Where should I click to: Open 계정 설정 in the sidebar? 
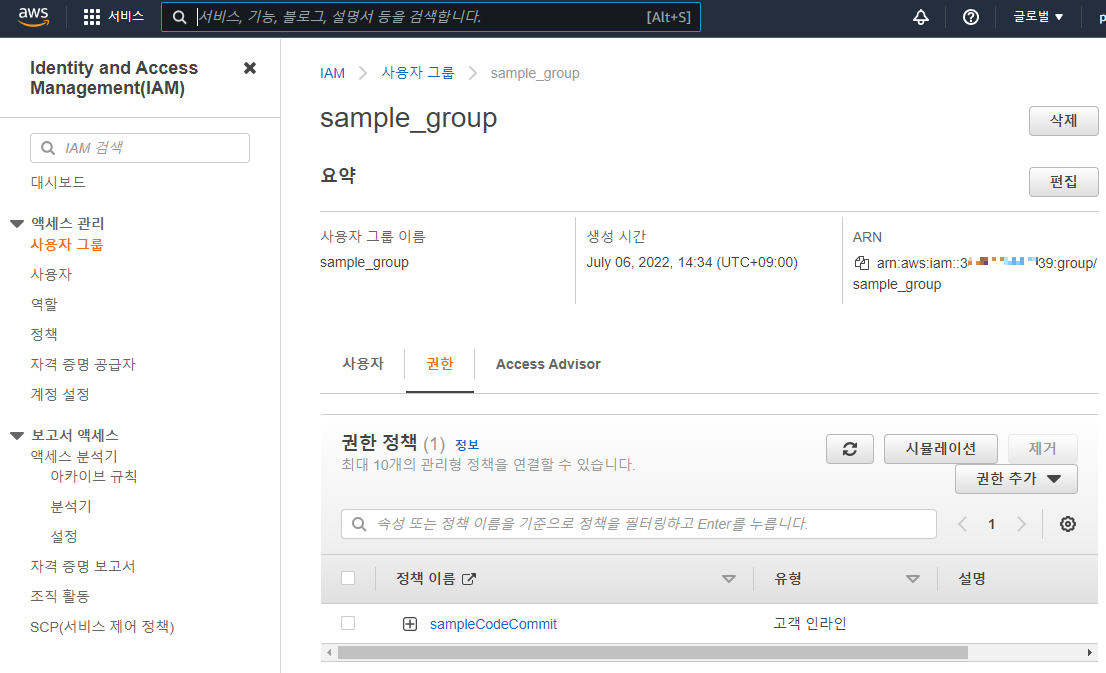(60, 394)
